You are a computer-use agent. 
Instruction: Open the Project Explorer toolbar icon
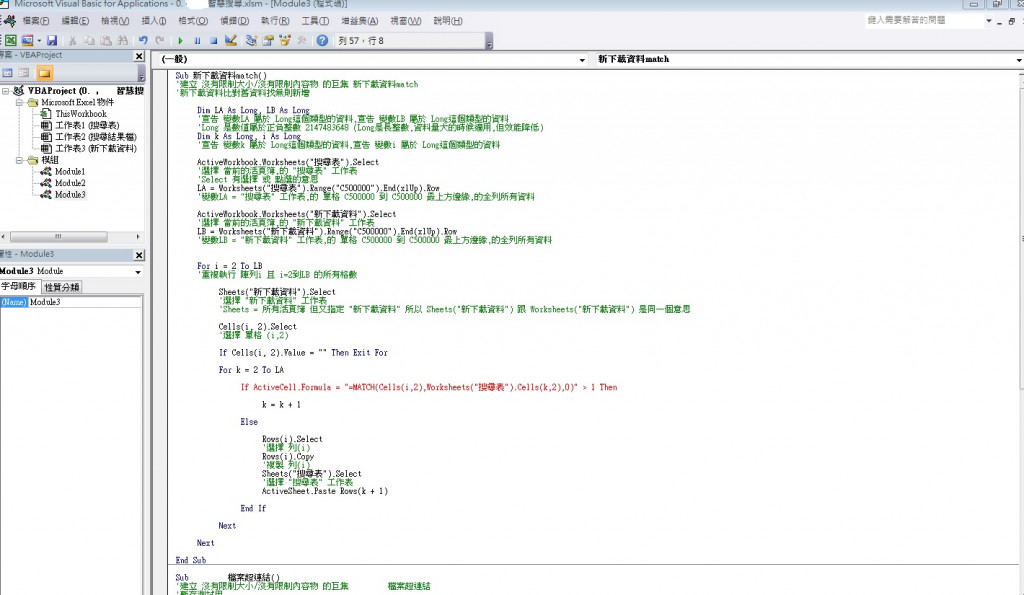pyautogui.click(x=251, y=40)
